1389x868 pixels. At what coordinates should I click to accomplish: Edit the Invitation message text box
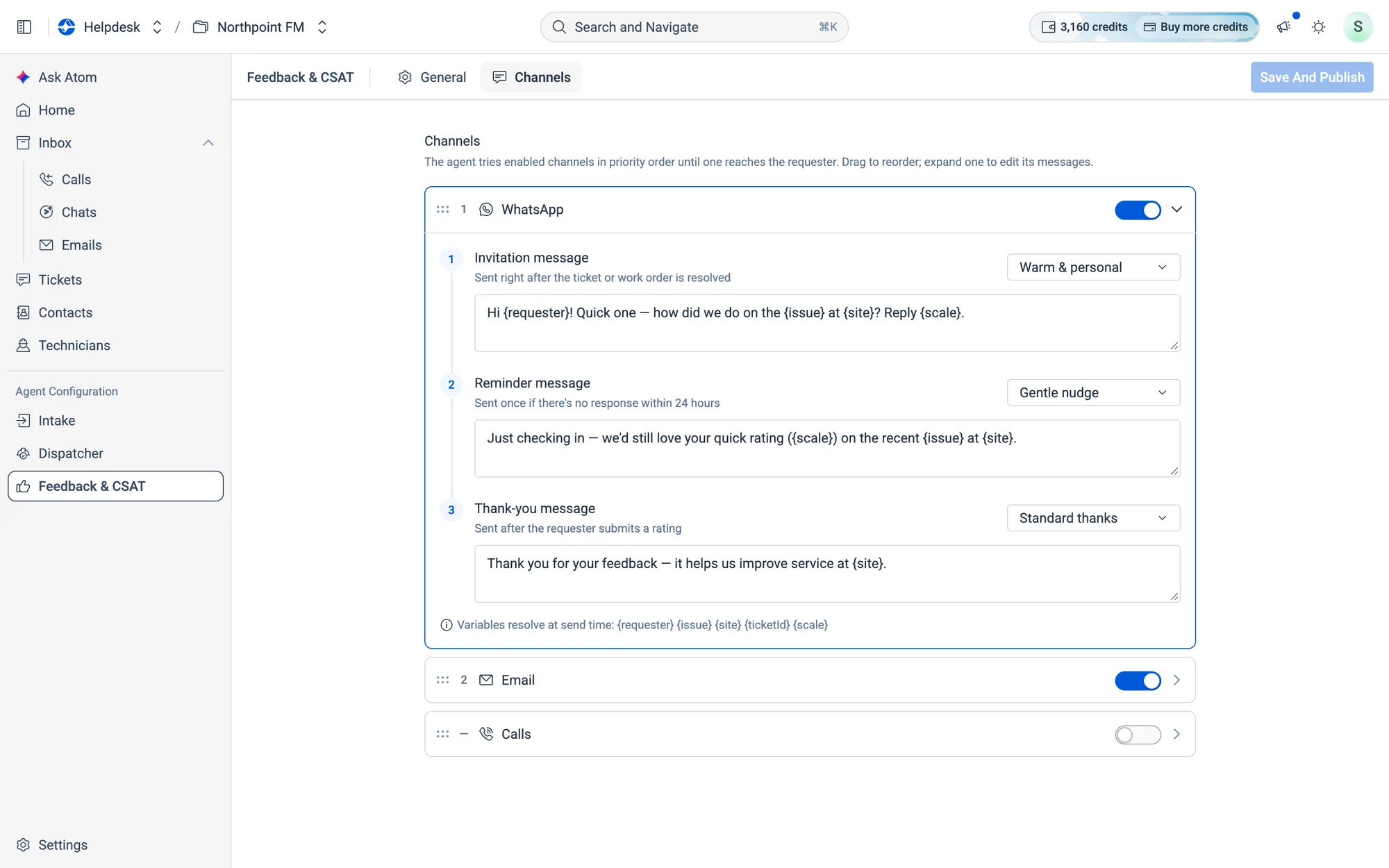(x=826, y=323)
